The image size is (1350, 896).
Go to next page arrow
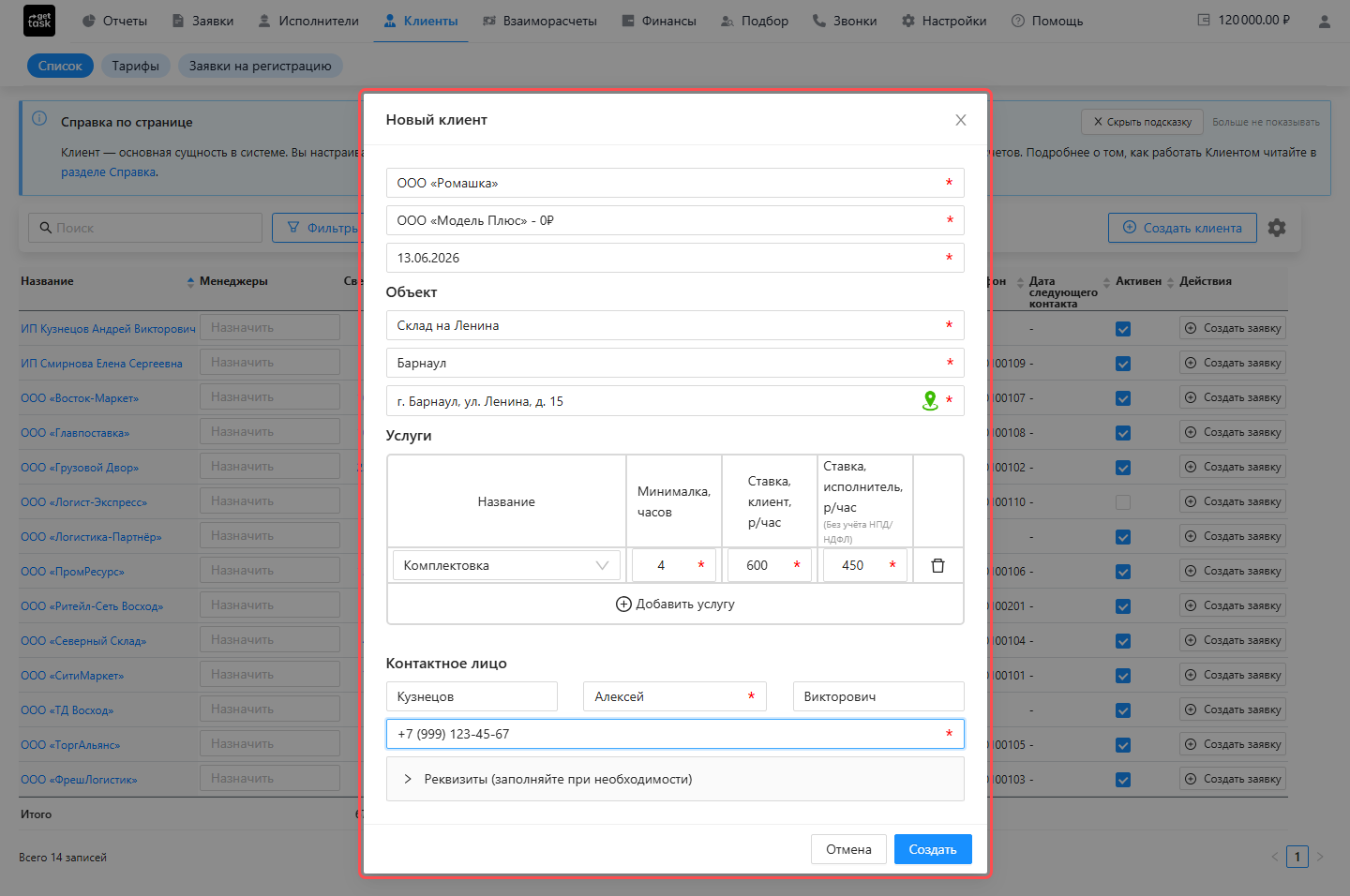click(x=1320, y=857)
